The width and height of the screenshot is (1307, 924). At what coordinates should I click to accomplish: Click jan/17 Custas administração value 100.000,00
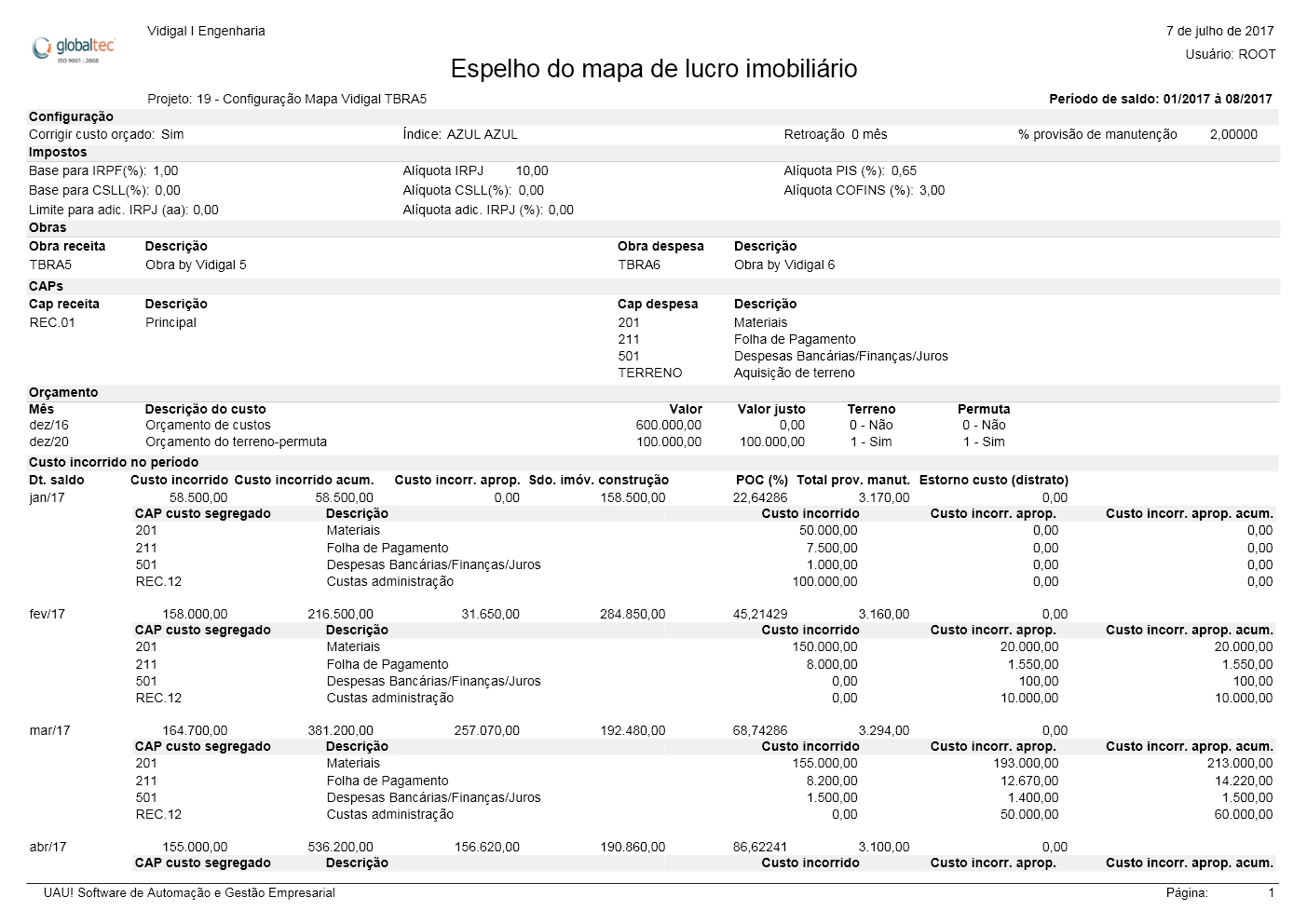[824, 581]
